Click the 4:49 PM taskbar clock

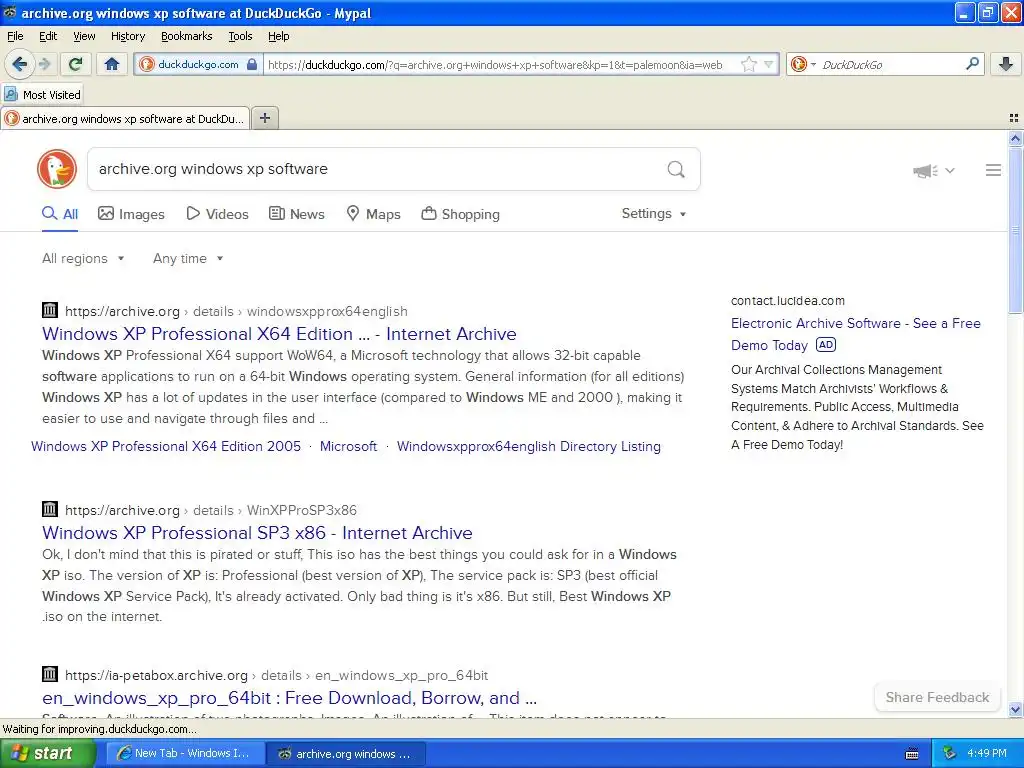987,754
